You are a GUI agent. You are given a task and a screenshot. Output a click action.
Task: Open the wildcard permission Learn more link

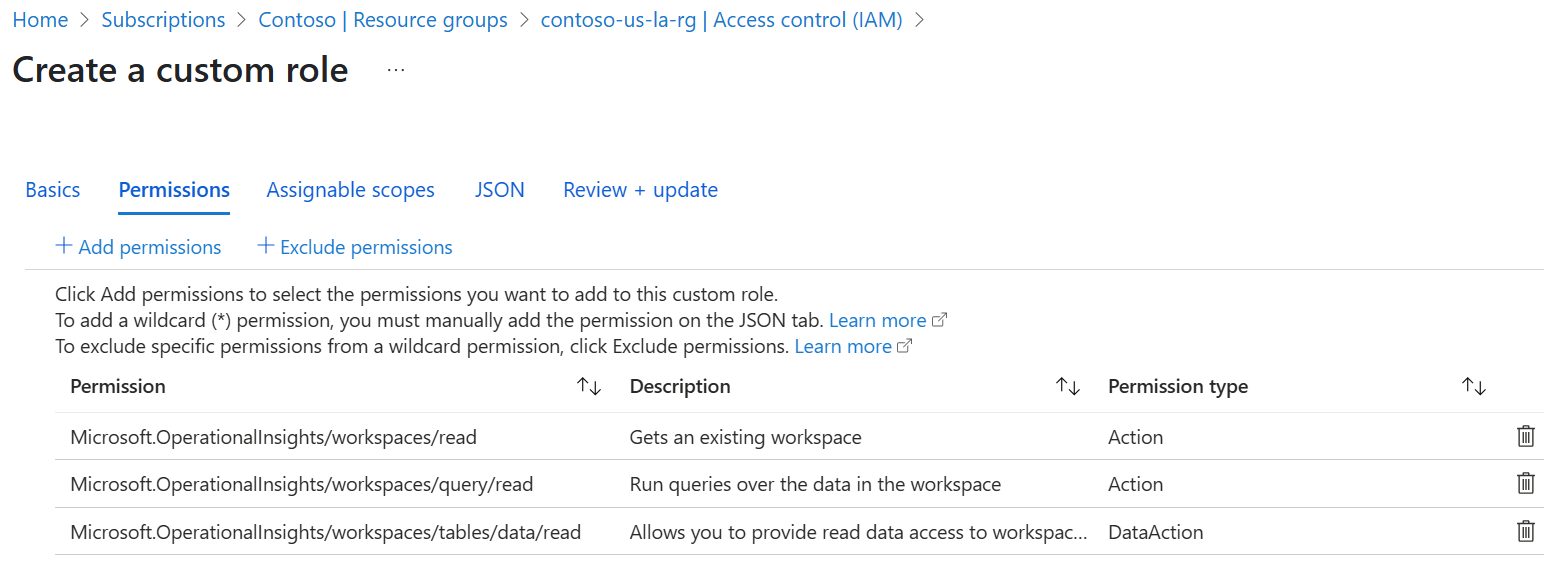[878, 321]
